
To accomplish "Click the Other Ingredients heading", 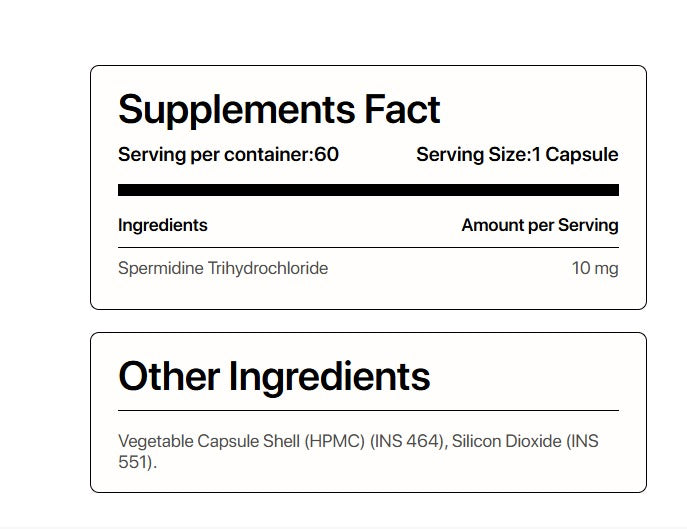I will (274, 376).
